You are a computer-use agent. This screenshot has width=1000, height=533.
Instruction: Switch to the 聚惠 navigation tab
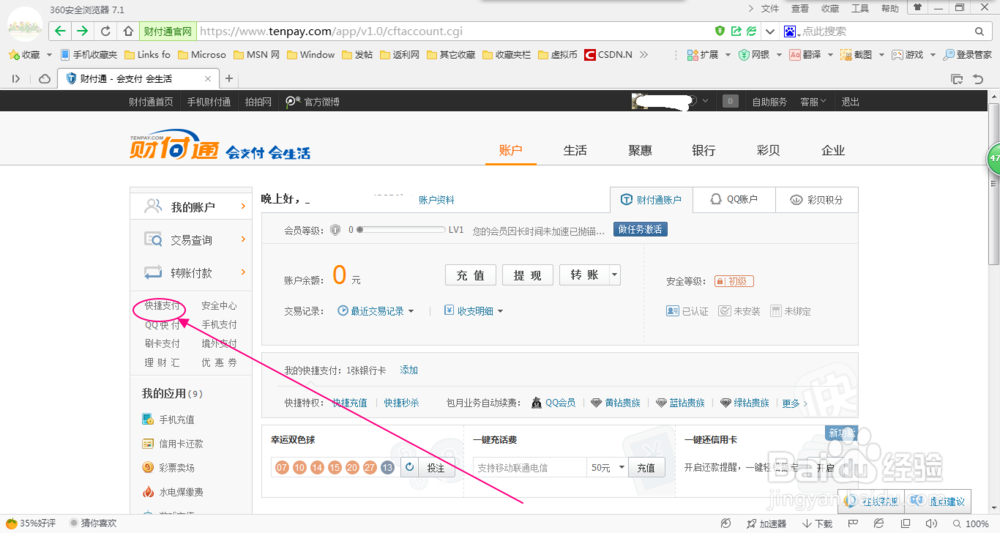(640, 150)
